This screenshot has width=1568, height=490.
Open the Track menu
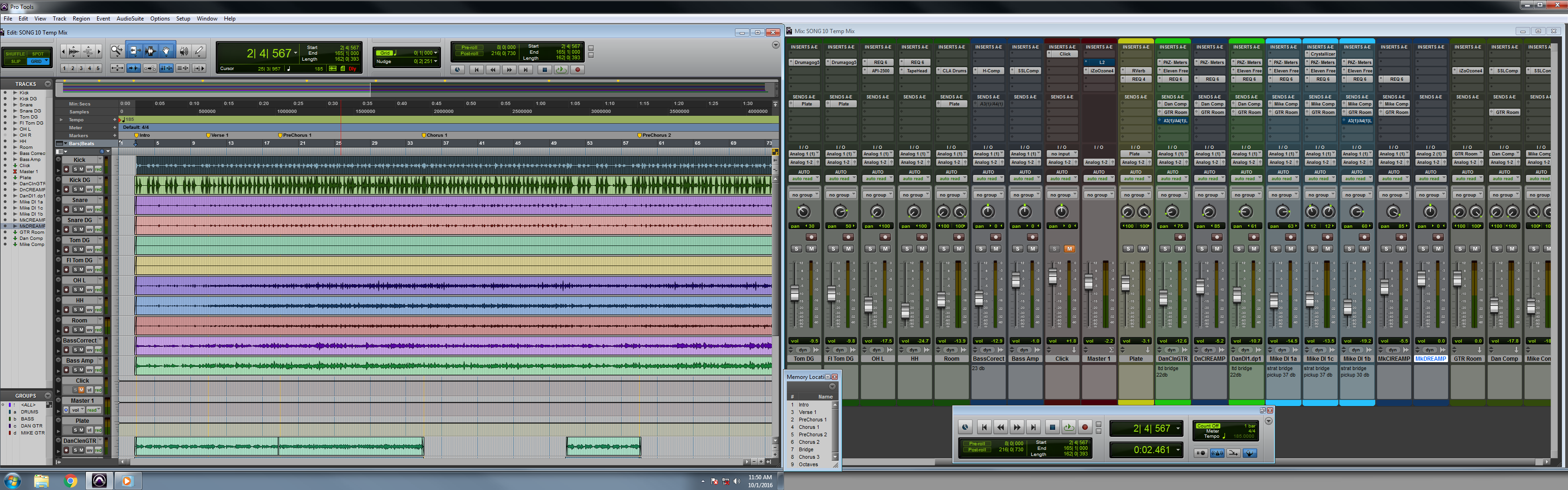pyautogui.click(x=60, y=19)
